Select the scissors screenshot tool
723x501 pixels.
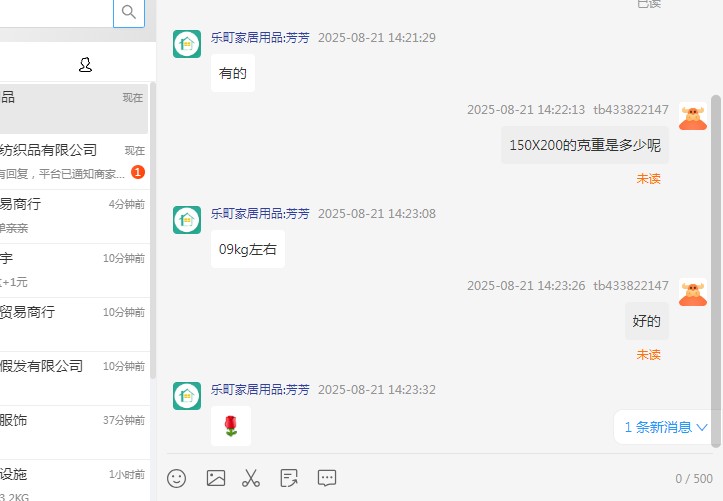251,478
